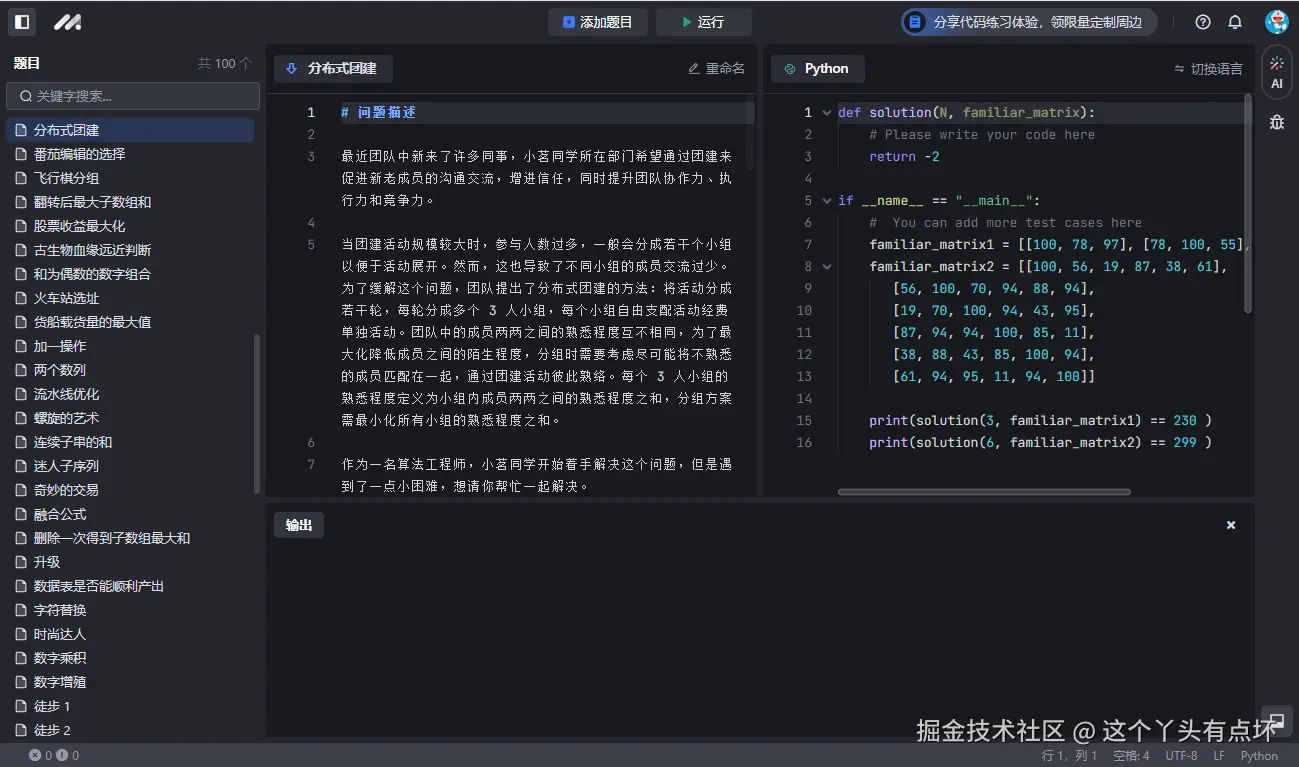Click the Python language tab
Image resolution: width=1299 pixels, height=767 pixels.
click(x=817, y=68)
